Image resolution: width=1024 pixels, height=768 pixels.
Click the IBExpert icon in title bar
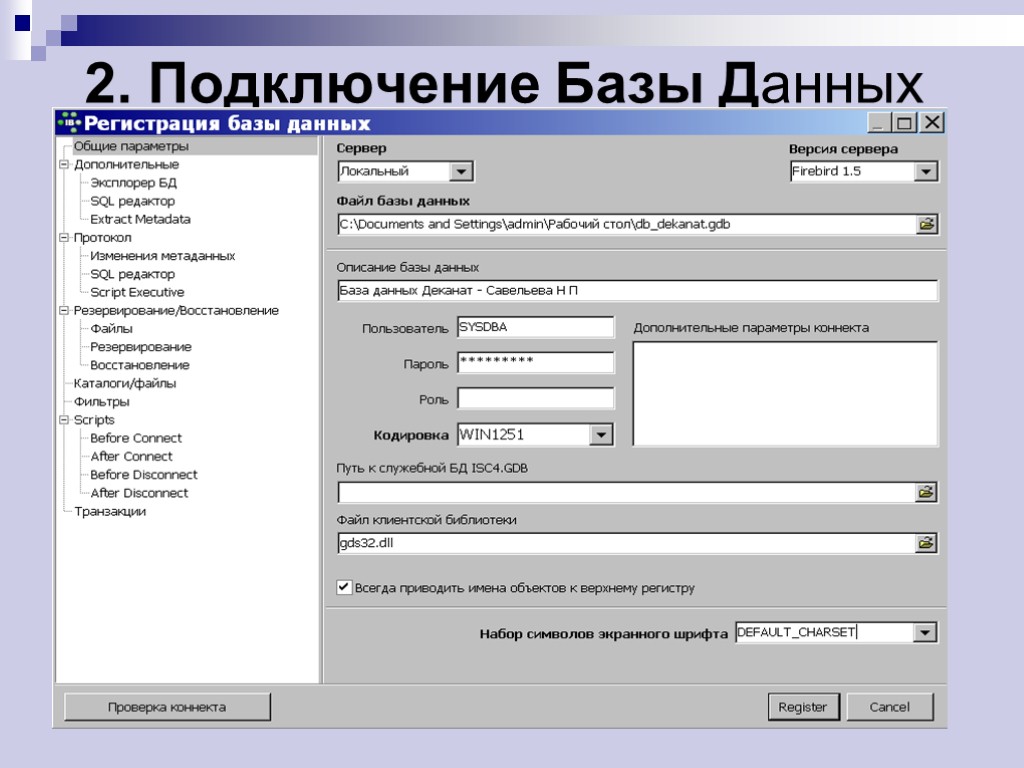click(x=69, y=122)
